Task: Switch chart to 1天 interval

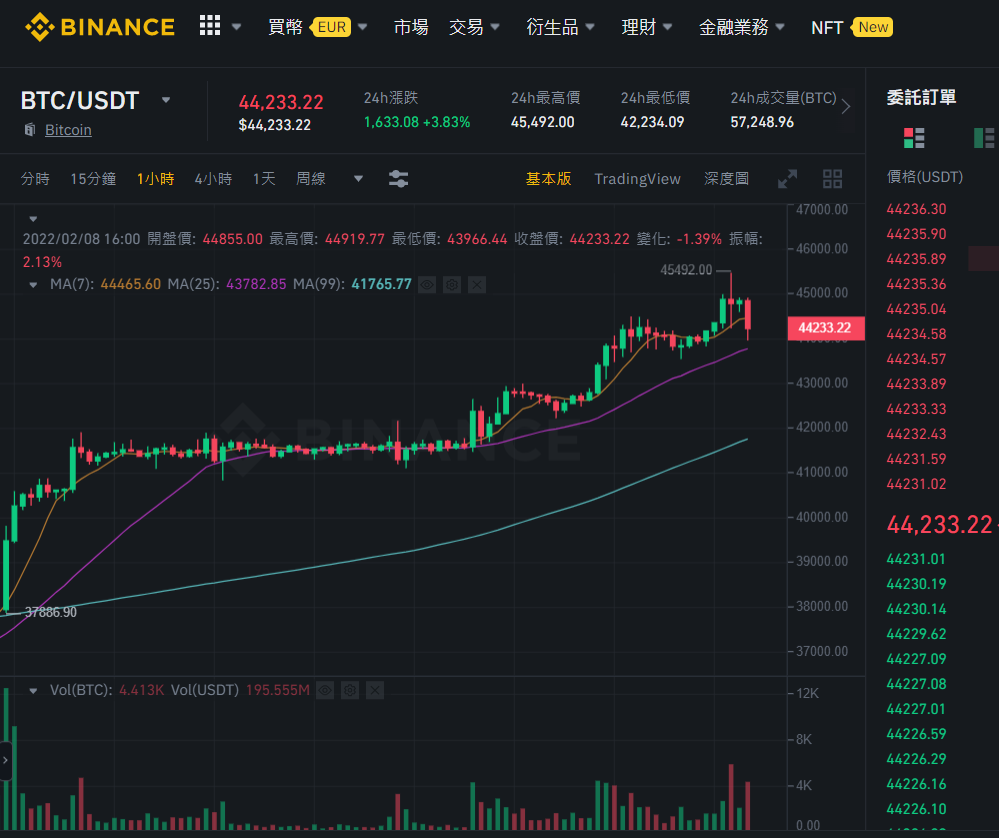Action: click(x=264, y=179)
